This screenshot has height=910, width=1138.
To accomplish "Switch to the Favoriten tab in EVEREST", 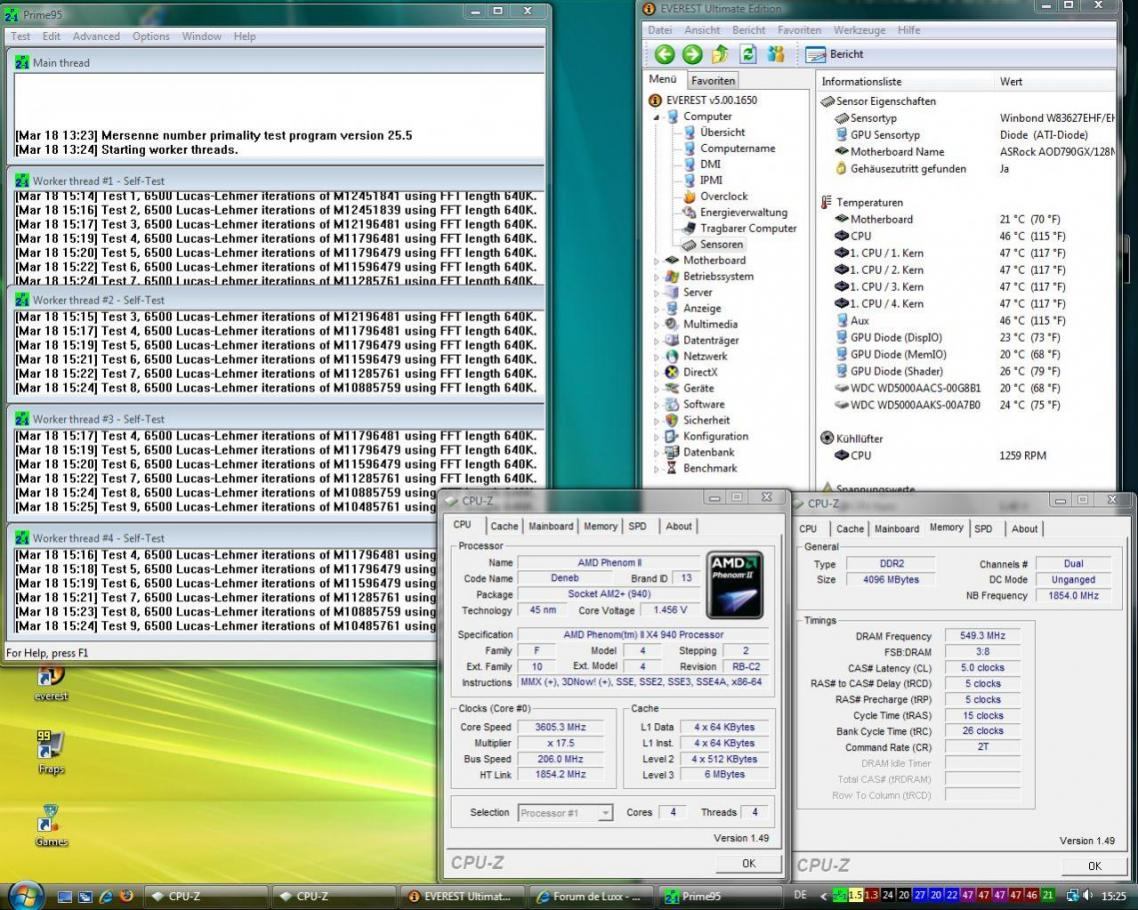I will pyautogui.click(x=713, y=81).
